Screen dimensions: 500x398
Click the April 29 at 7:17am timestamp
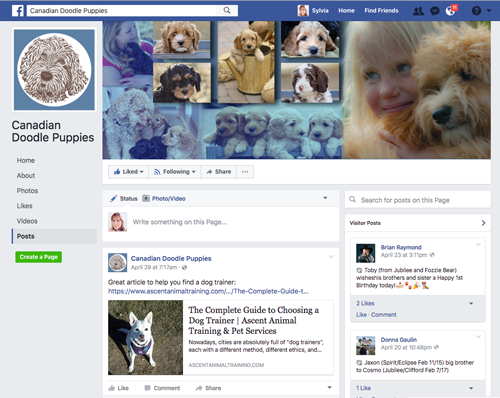click(x=154, y=267)
